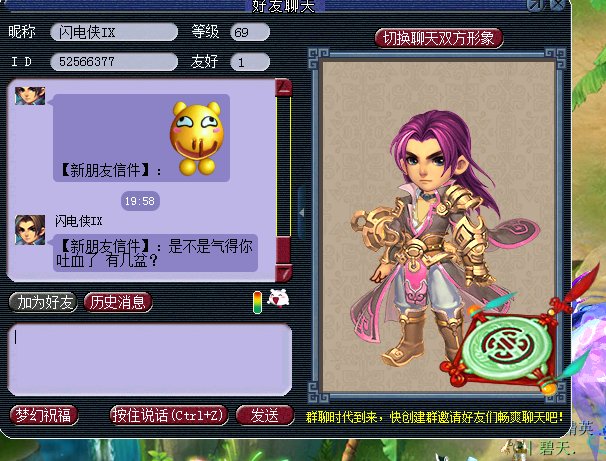
Task: Send message with 发送 button
Action: click(265, 415)
